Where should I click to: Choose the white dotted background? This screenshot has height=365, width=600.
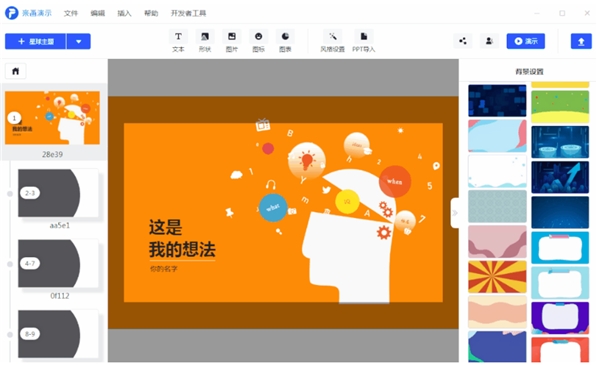(x=497, y=171)
